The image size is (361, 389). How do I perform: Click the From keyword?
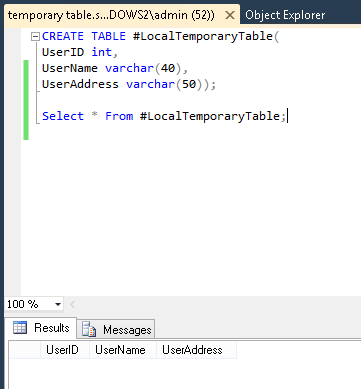[x=119, y=116]
